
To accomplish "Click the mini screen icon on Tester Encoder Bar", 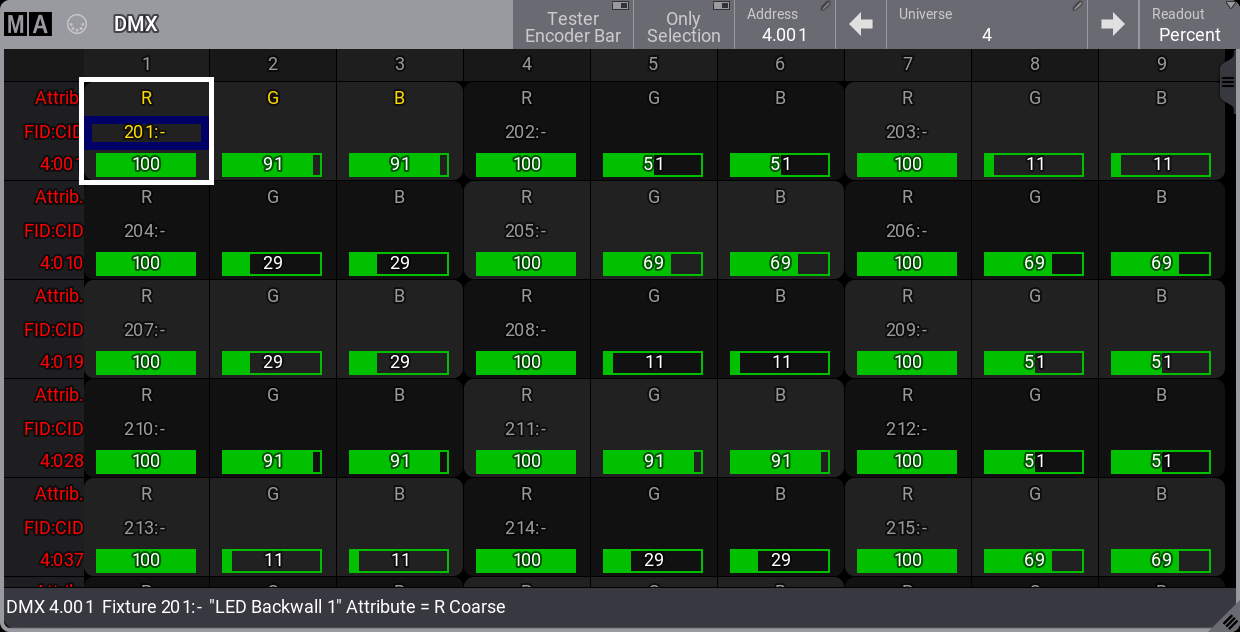I will tap(621, 7).
